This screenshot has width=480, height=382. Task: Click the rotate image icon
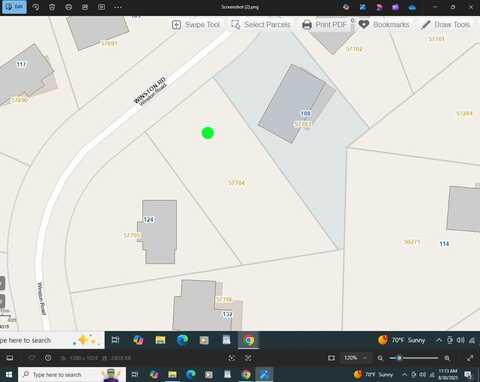pos(36,7)
